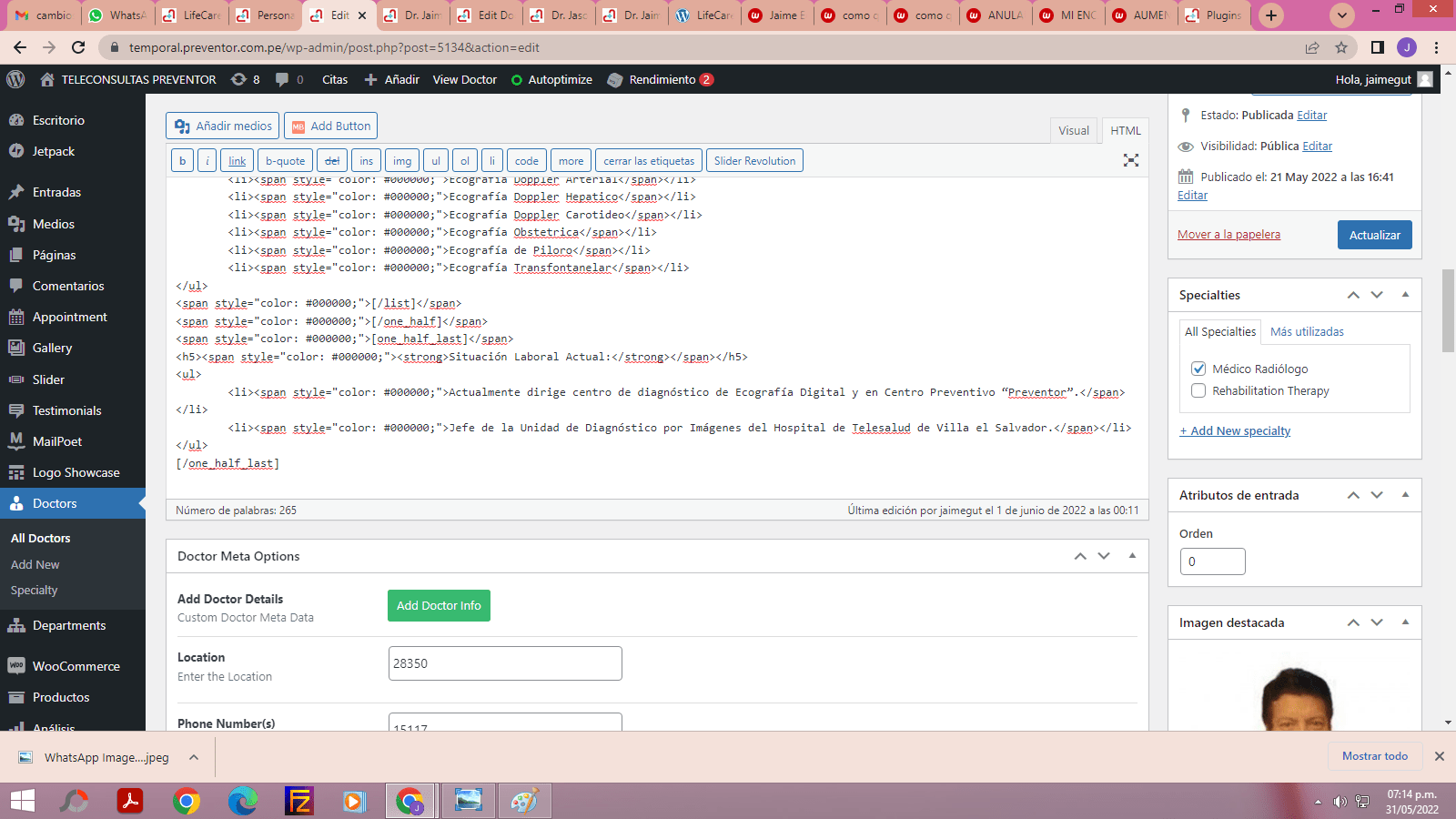
Task: Open Adobe Acrobat from taskbar
Action: (130, 801)
